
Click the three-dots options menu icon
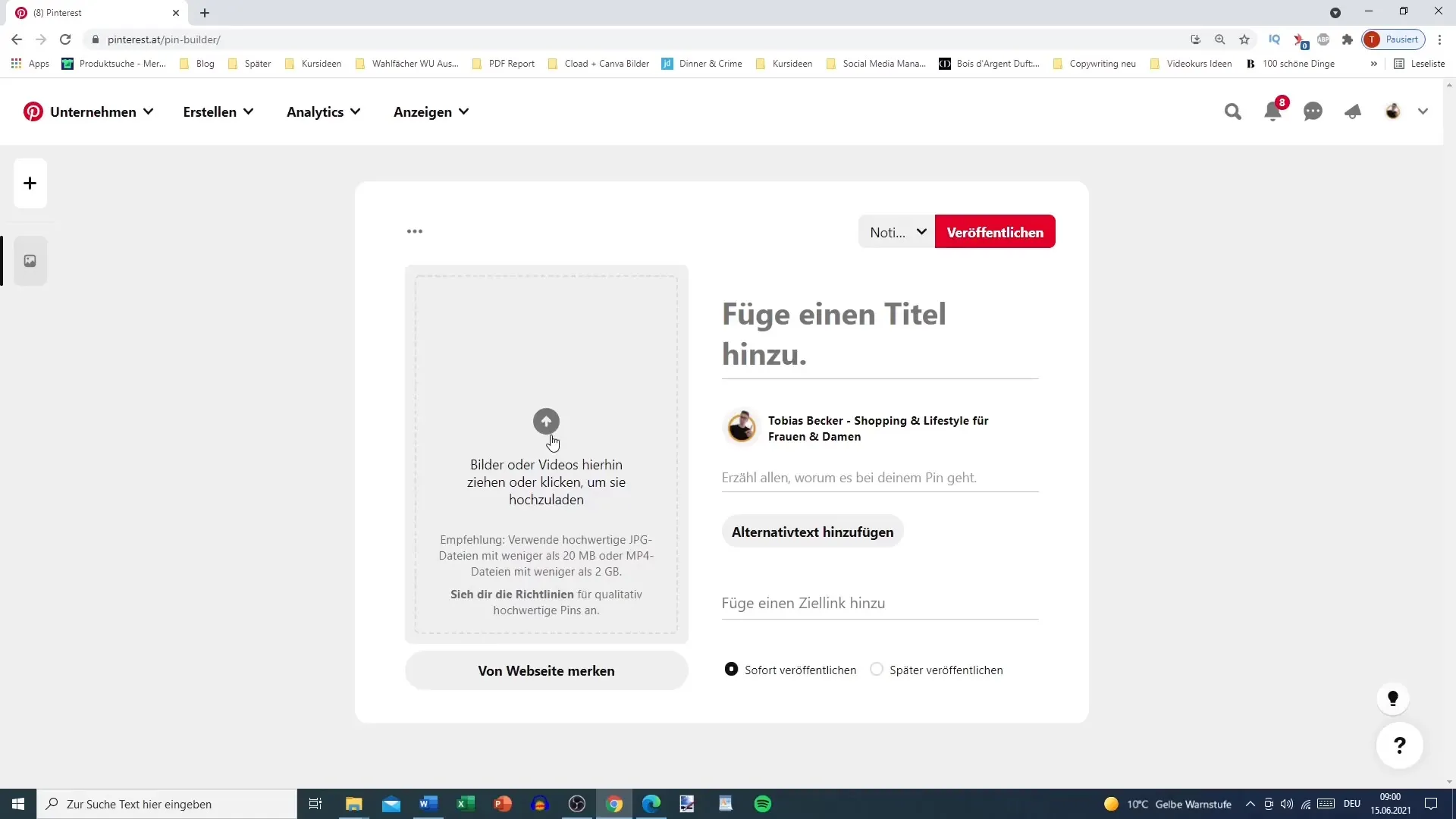point(416,232)
